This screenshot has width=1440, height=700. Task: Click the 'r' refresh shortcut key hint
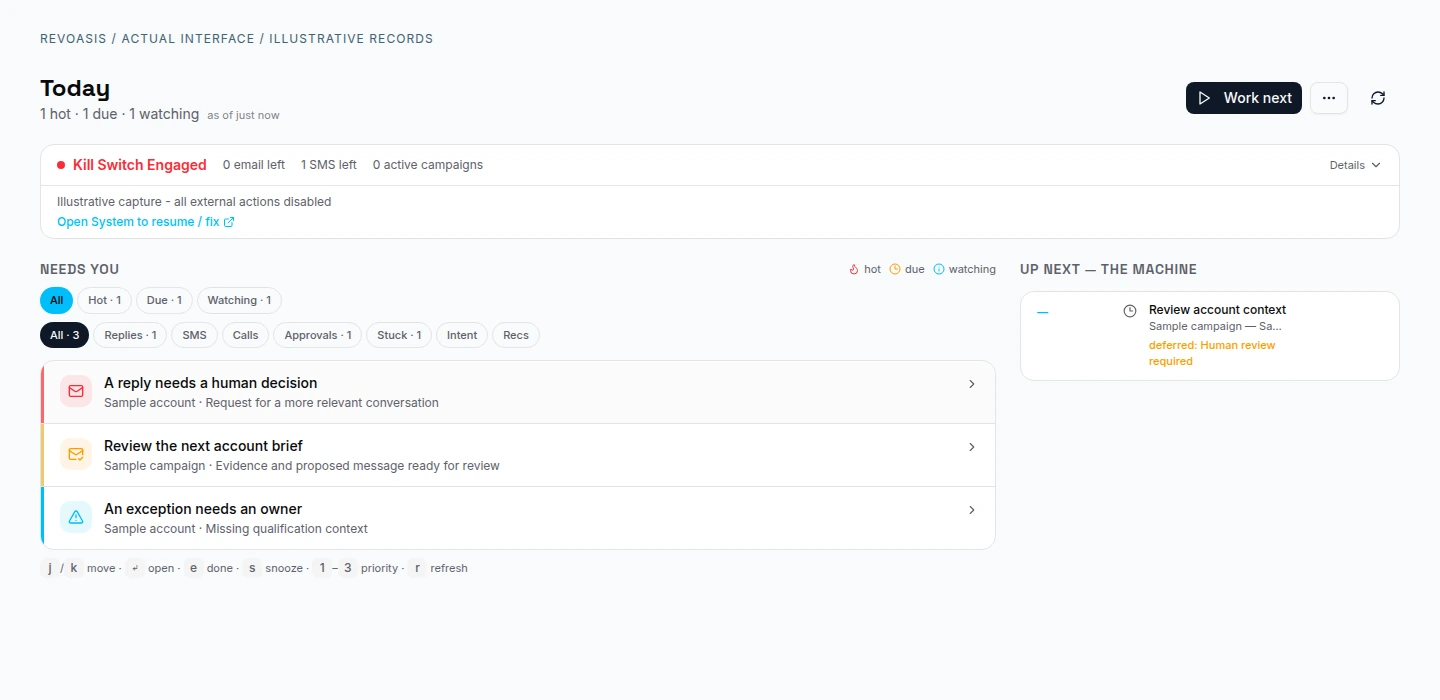[x=417, y=568]
